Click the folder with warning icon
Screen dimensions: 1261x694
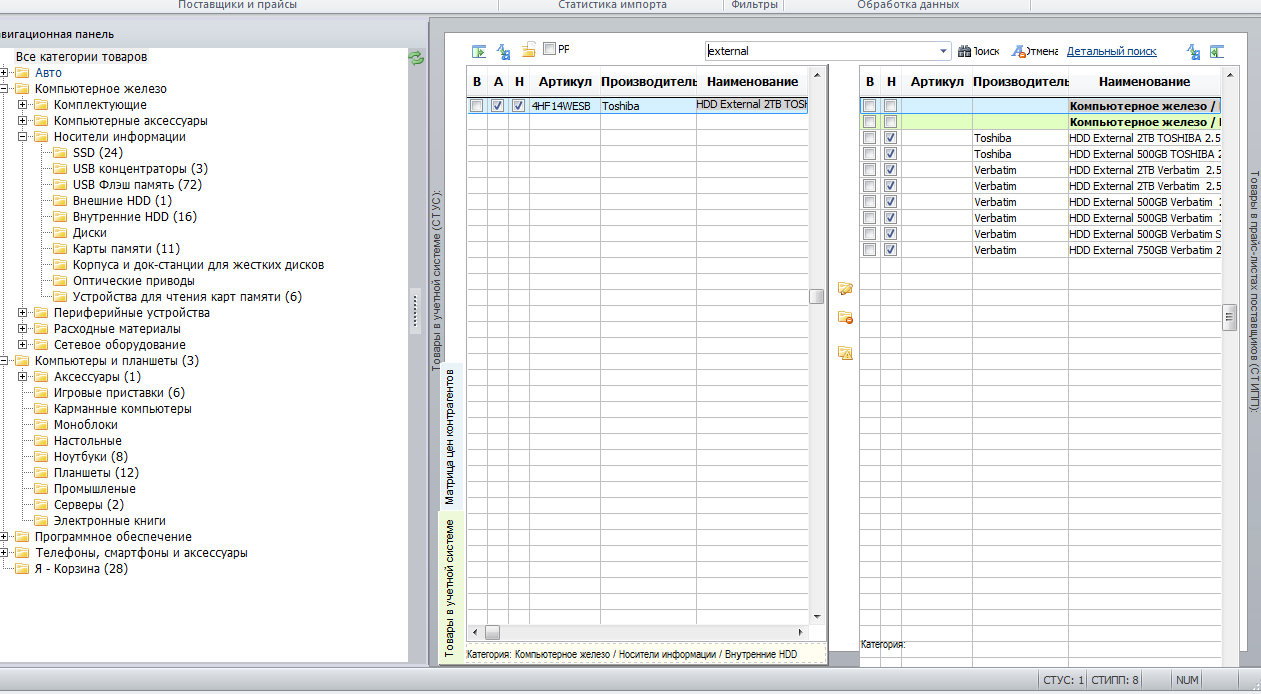(845, 352)
